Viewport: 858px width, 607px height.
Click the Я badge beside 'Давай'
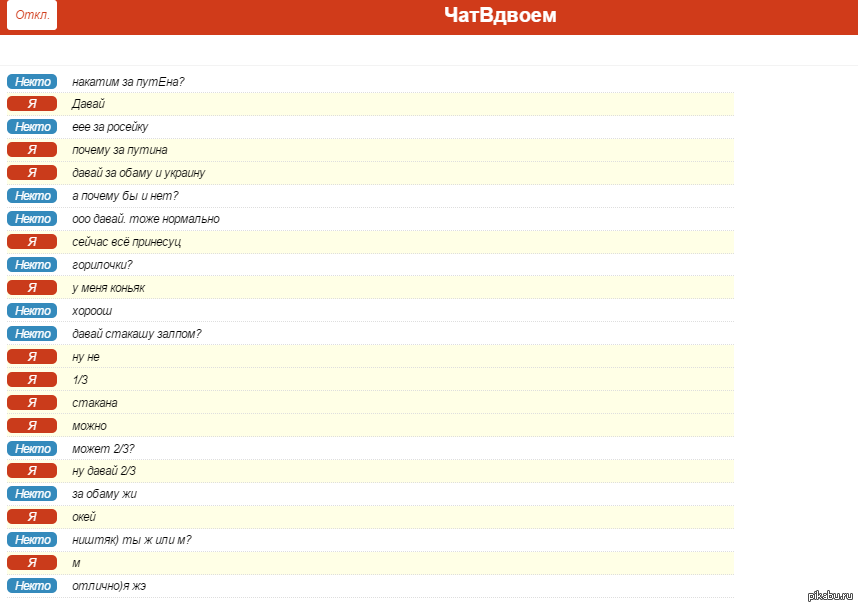[32, 104]
